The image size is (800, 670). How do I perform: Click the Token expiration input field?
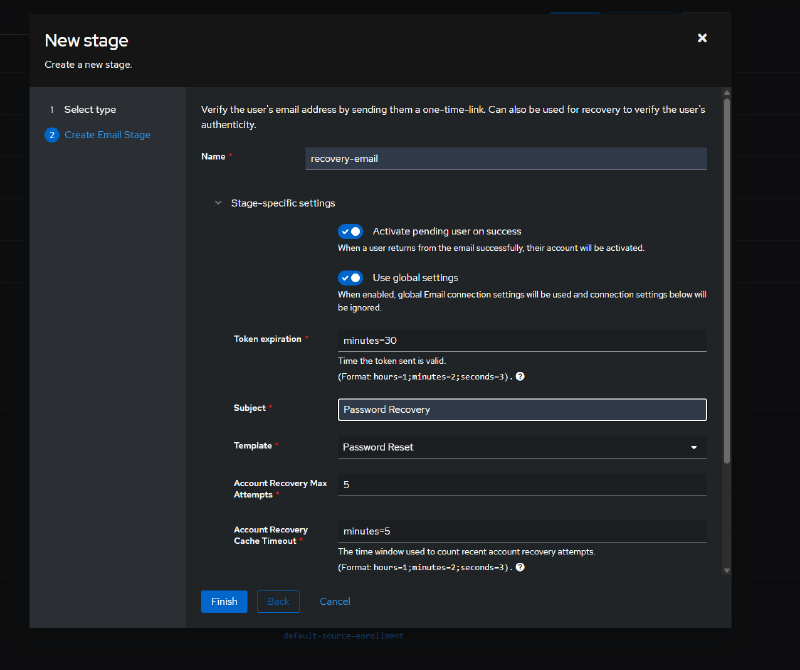point(522,340)
